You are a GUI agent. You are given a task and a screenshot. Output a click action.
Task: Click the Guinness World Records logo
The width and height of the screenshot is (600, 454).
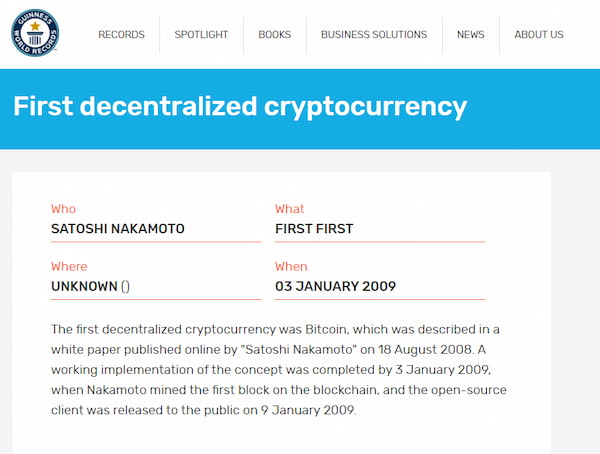click(x=35, y=33)
